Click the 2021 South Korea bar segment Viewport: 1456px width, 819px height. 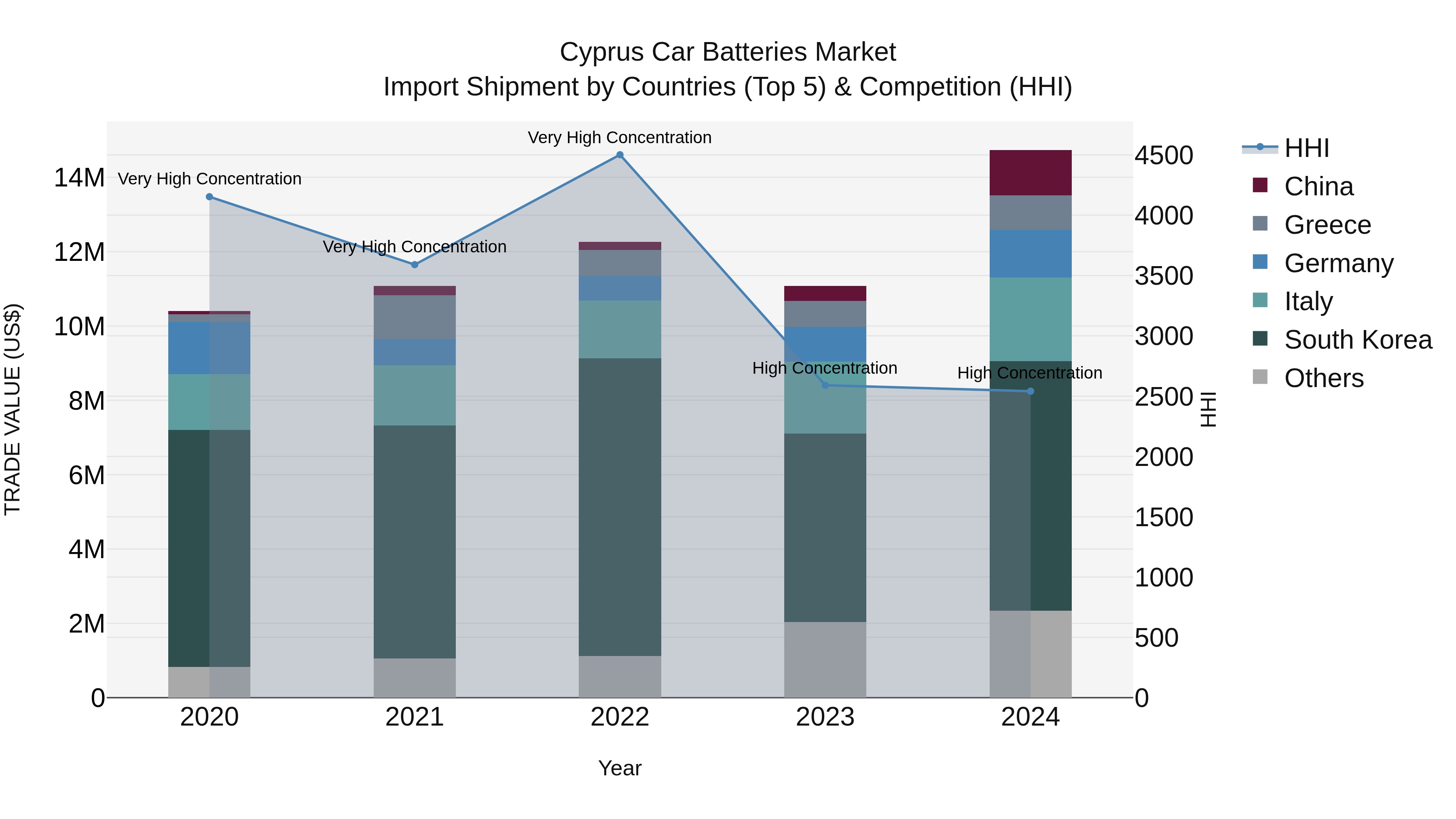(414, 542)
